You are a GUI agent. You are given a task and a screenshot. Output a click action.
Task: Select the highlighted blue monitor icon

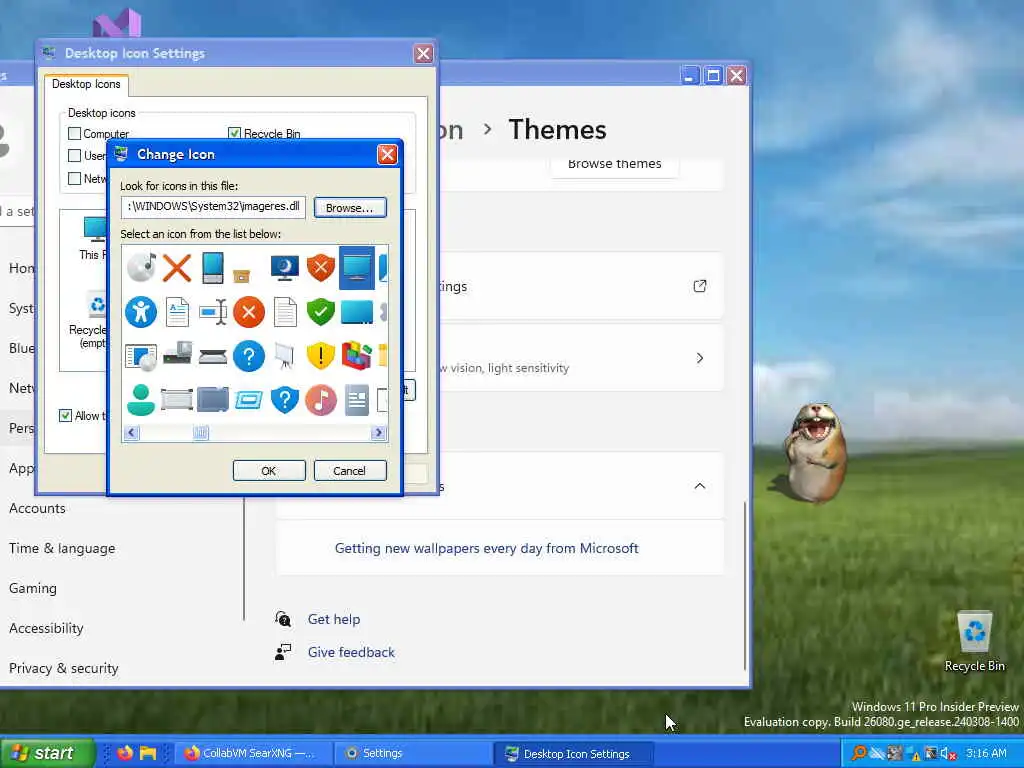coord(357,268)
